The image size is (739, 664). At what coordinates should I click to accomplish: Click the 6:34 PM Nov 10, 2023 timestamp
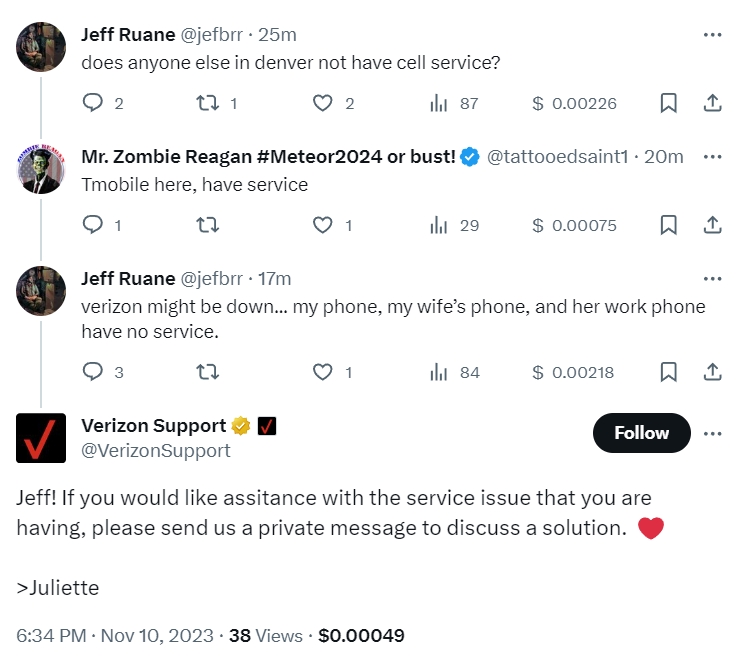click(x=115, y=635)
